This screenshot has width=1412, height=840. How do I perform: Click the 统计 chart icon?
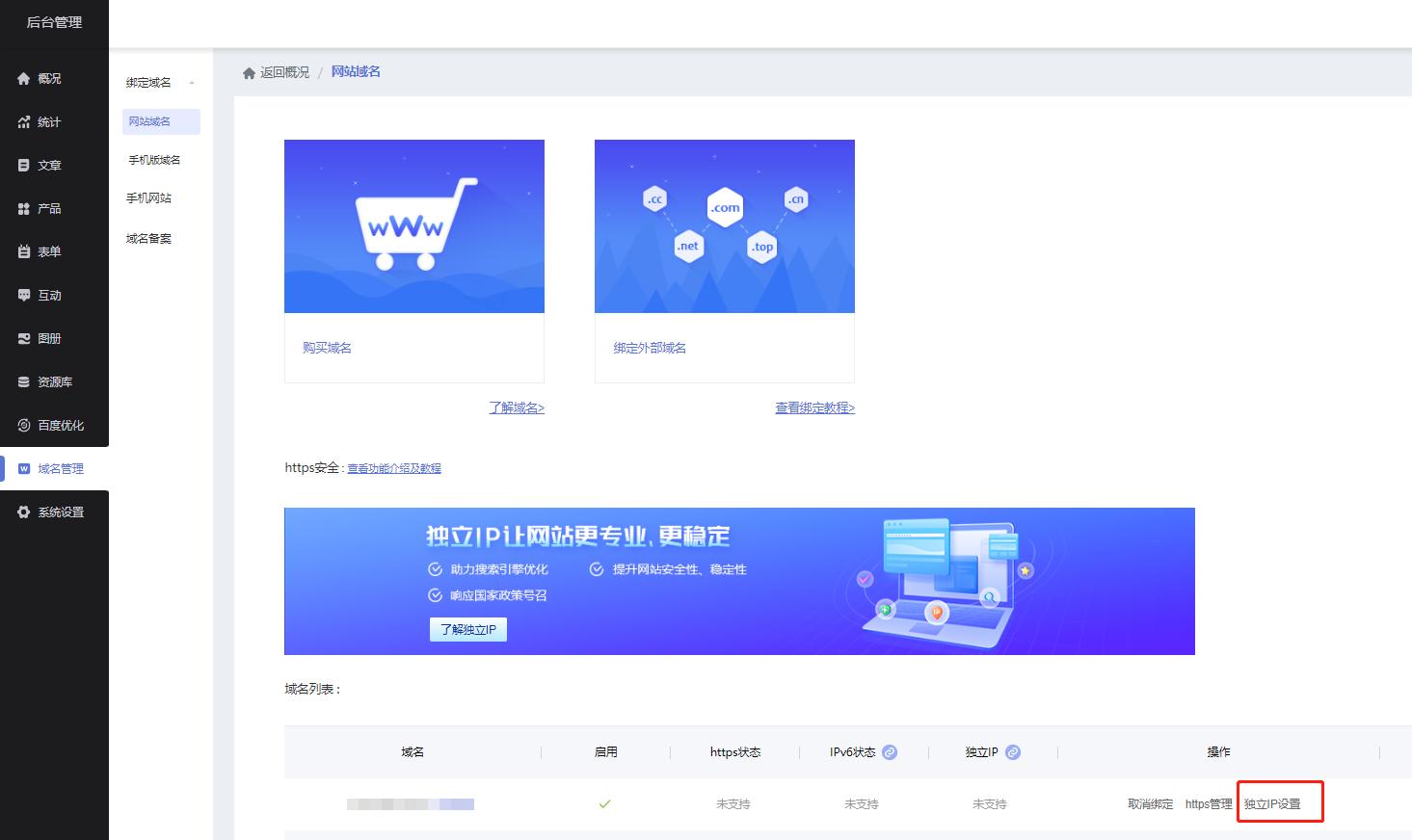point(24,122)
